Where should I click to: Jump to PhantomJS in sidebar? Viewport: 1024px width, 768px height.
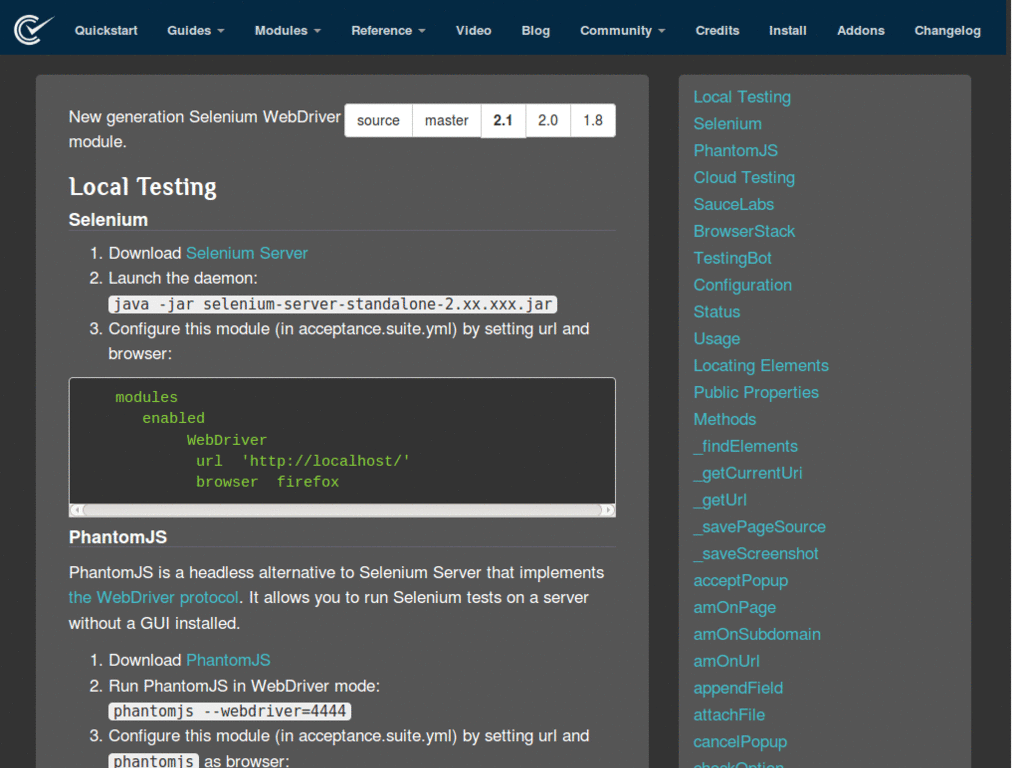(x=735, y=151)
